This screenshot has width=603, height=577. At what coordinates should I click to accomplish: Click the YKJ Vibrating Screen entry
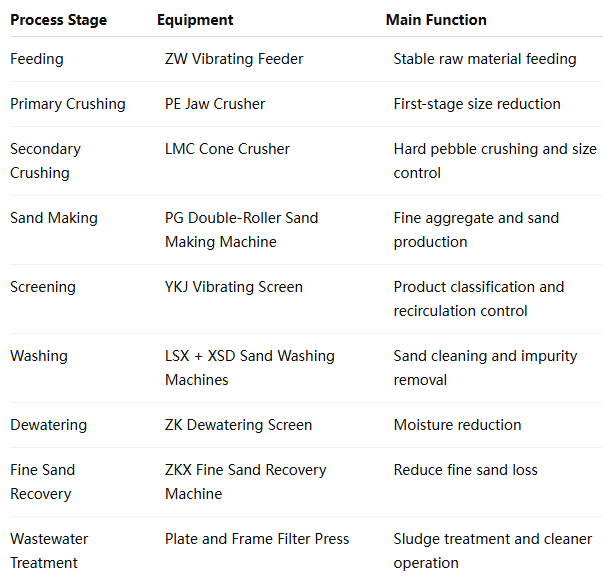click(x=234, y=287)
